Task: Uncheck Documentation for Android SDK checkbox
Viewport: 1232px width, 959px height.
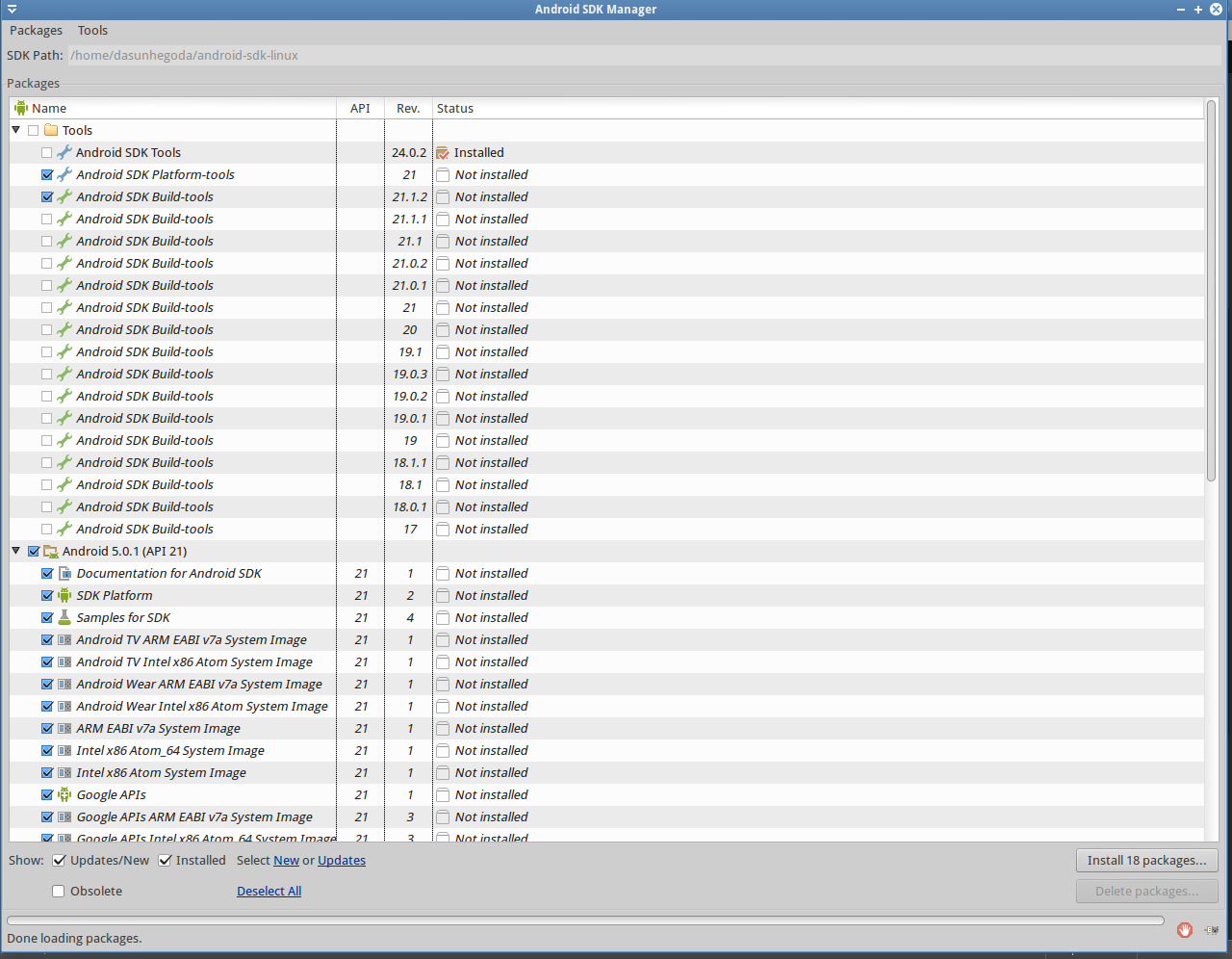Action: pos(46,573)
